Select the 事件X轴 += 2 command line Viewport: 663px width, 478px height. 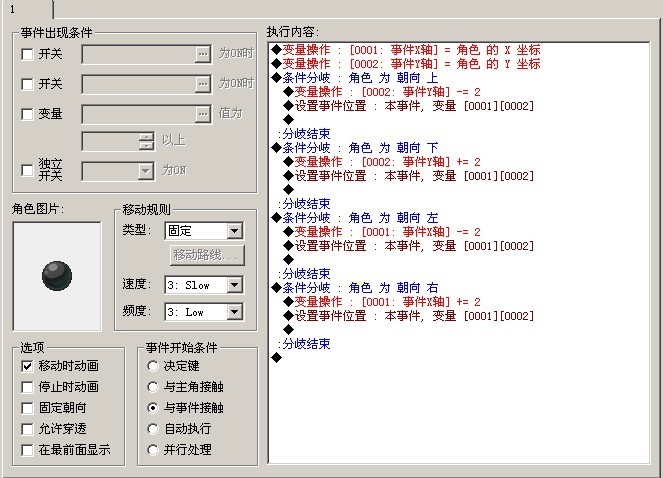tap(382, 302)
